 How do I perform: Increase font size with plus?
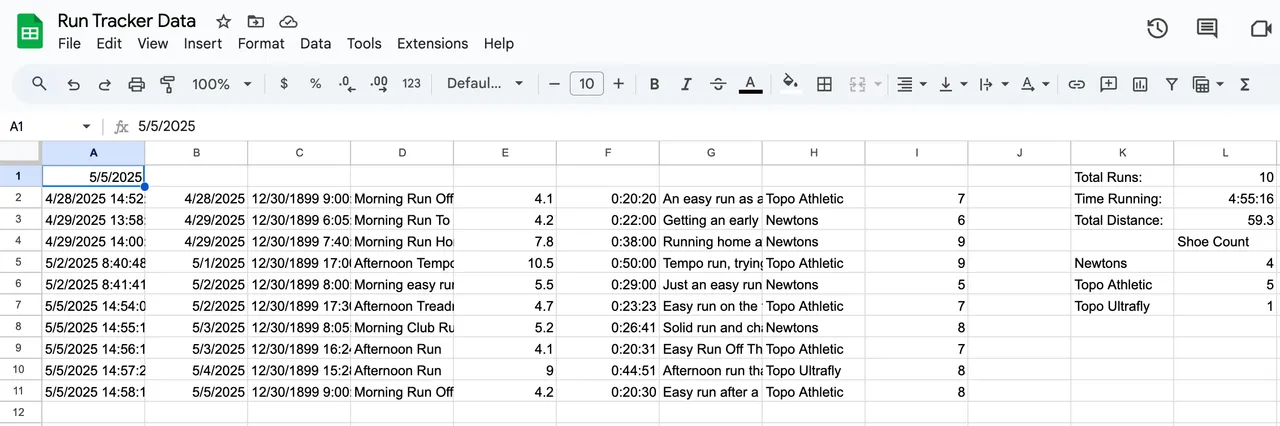pos(618,84)
